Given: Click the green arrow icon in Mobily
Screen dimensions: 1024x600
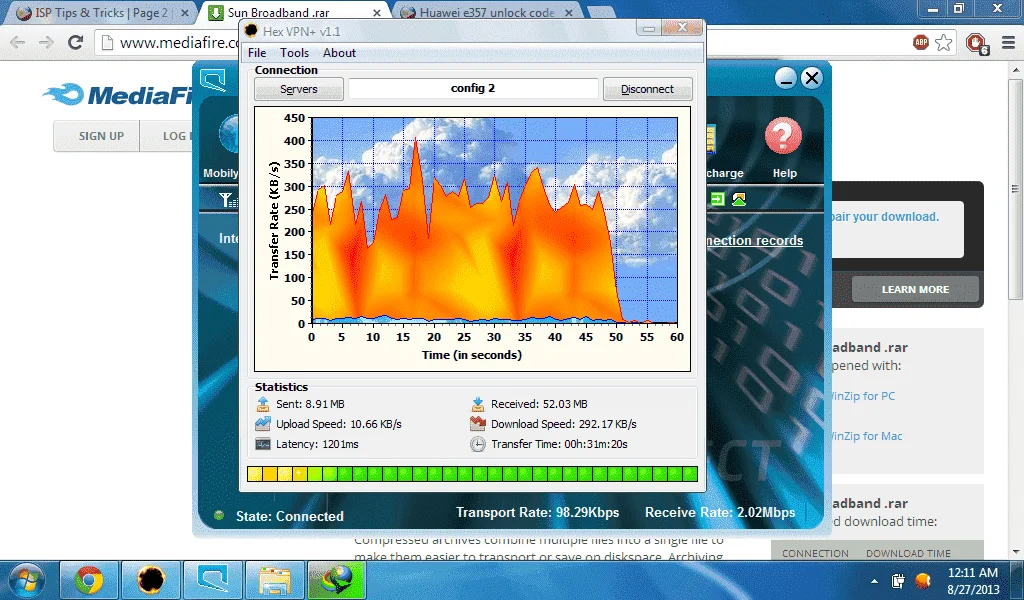Looking at the screenshot, I should pyautogui.click(x=717, y=199).
